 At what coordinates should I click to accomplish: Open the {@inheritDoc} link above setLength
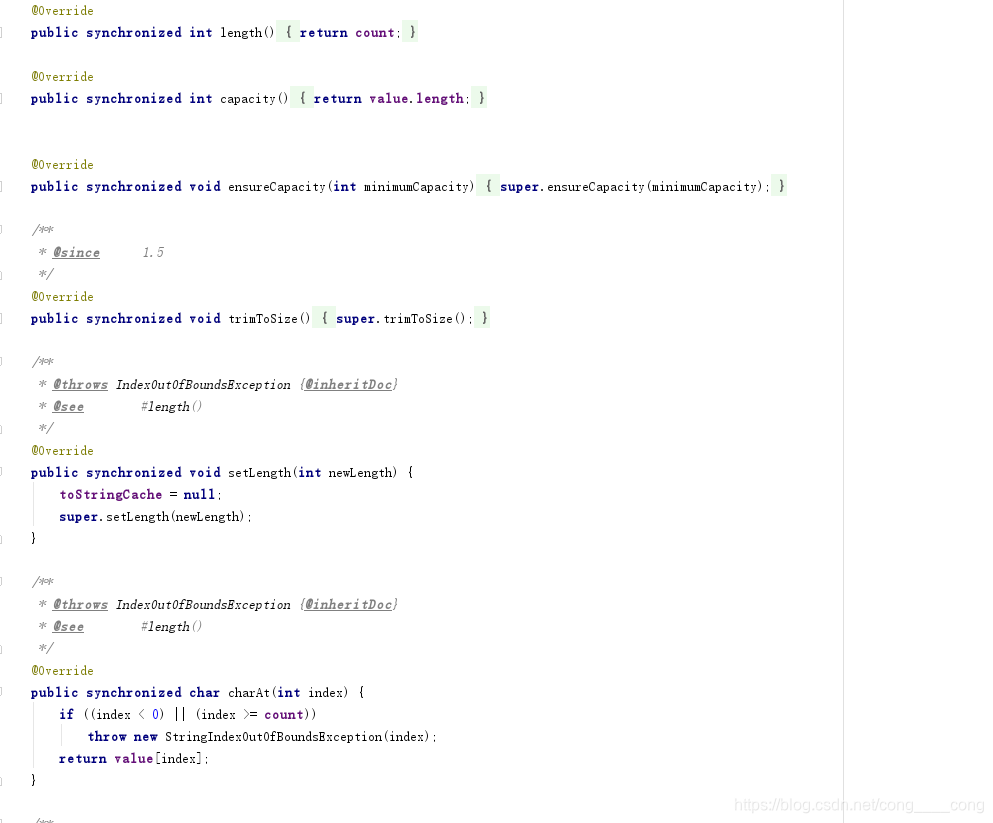348,384
